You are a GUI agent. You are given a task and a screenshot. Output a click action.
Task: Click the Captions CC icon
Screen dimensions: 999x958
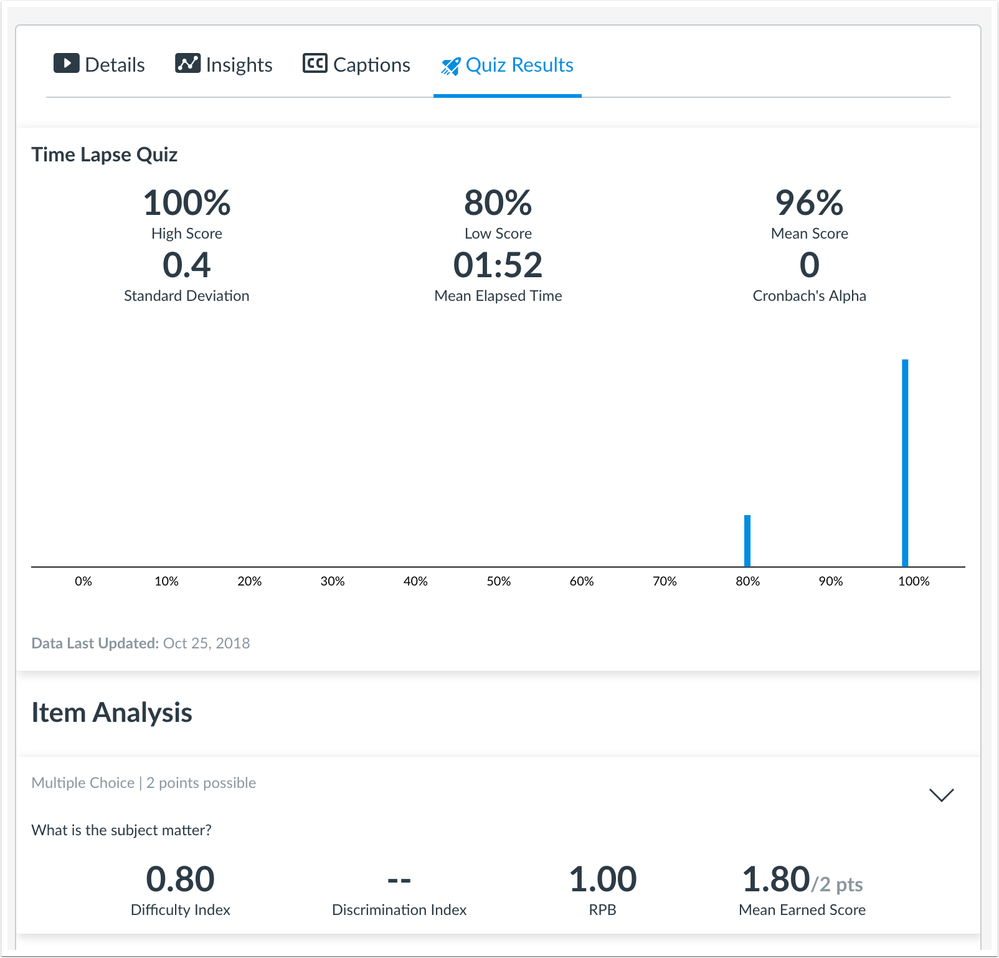(x=315, y=64)
